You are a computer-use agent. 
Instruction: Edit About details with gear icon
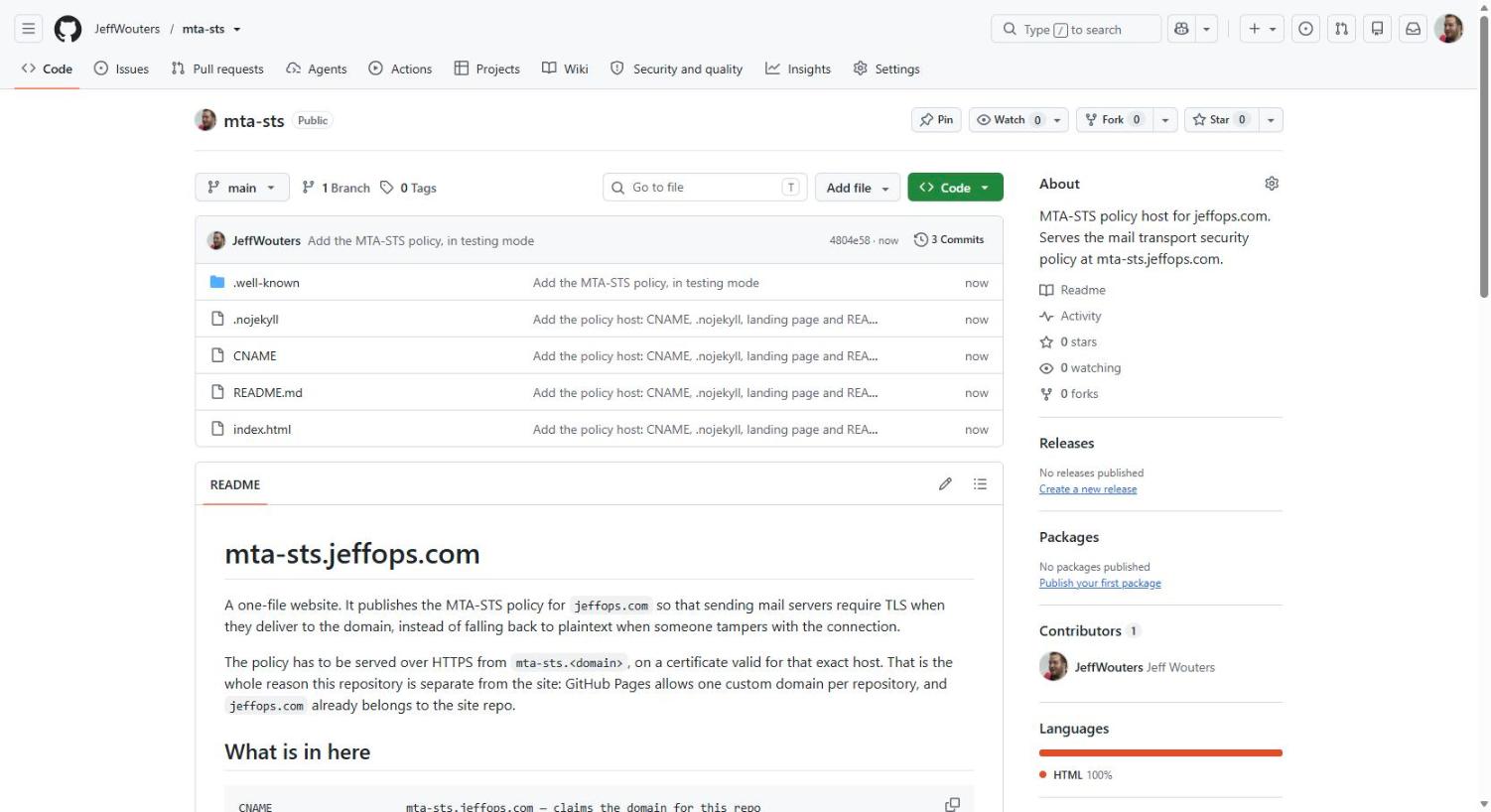coord(1272,184)
